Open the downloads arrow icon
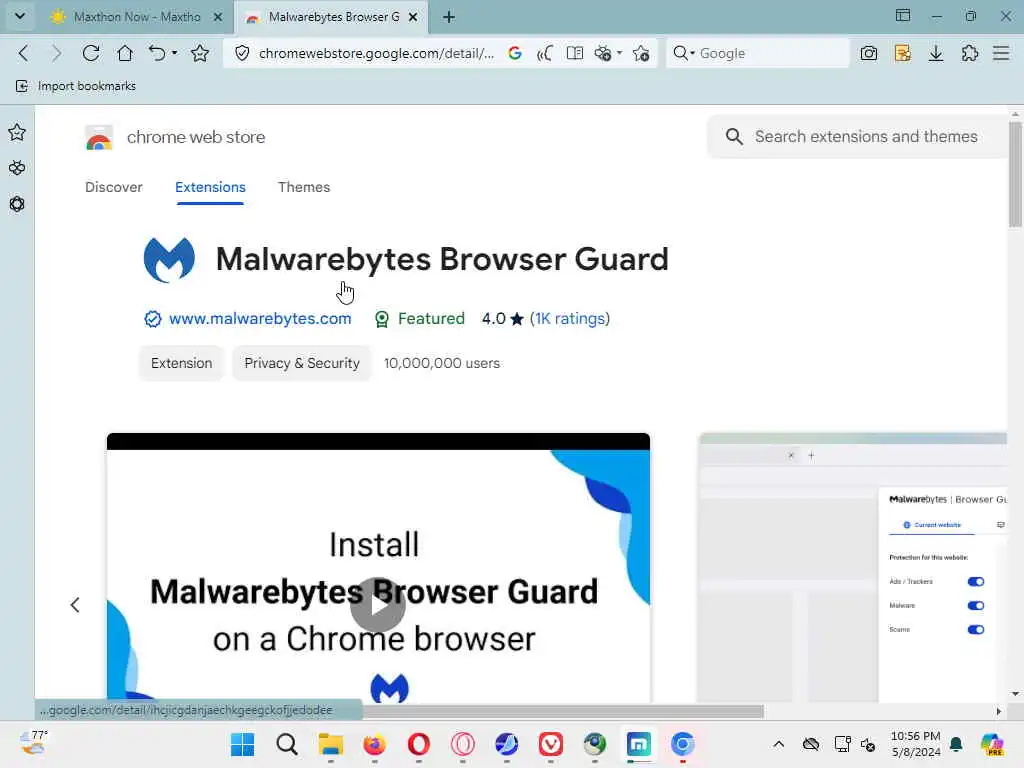1024x768 pixels. click(936, 53)
